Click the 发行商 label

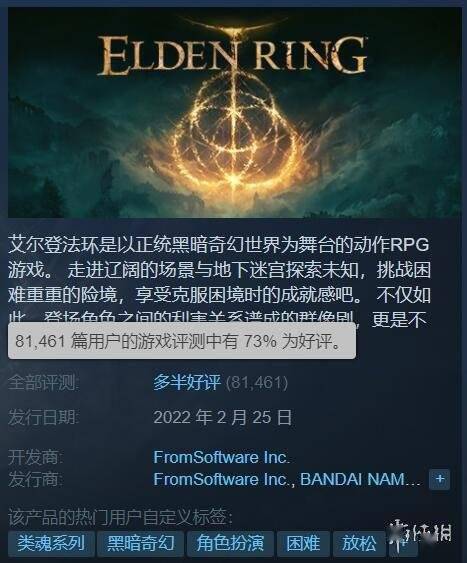pos(35,479)
